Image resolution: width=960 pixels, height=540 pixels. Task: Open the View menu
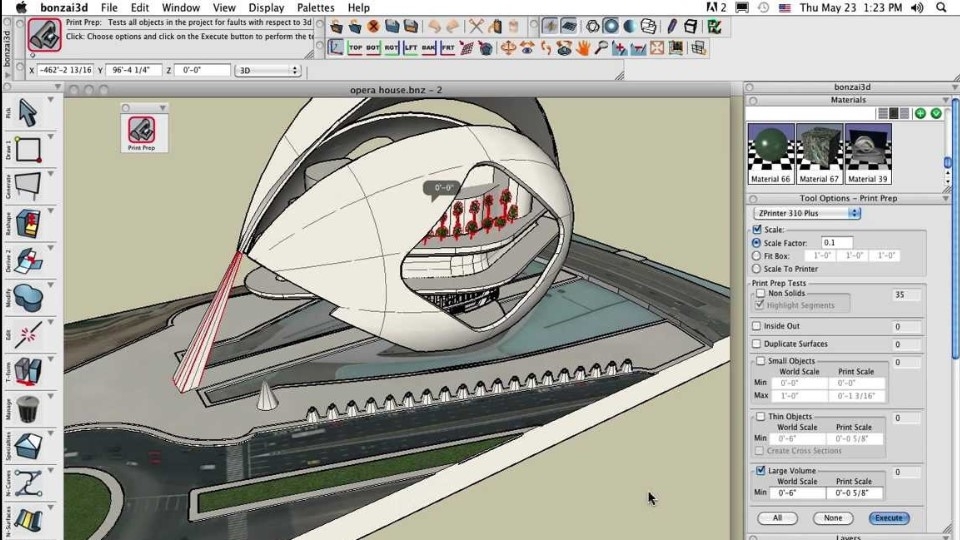point(224,8)
